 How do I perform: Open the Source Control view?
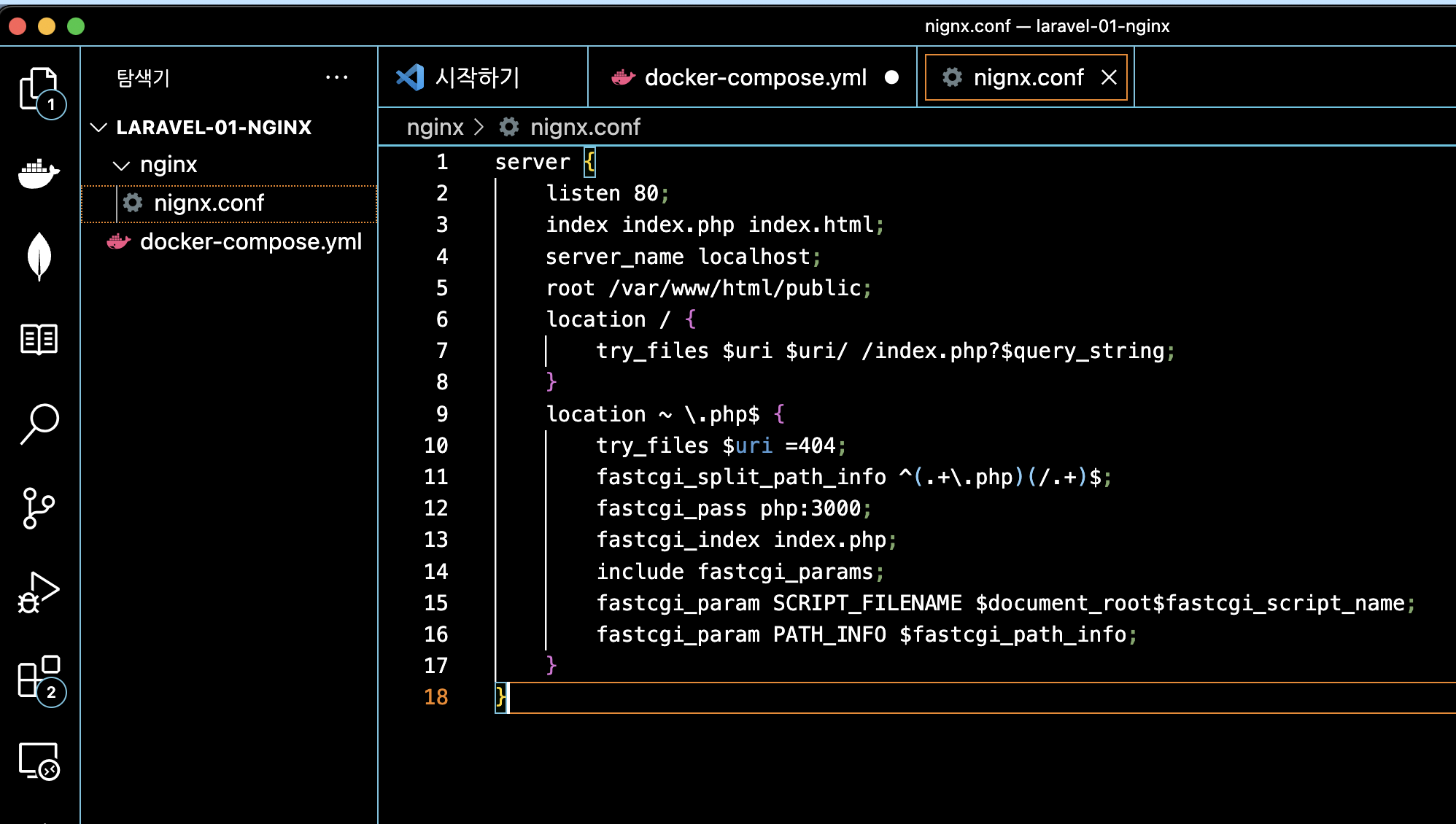(39, 508)
